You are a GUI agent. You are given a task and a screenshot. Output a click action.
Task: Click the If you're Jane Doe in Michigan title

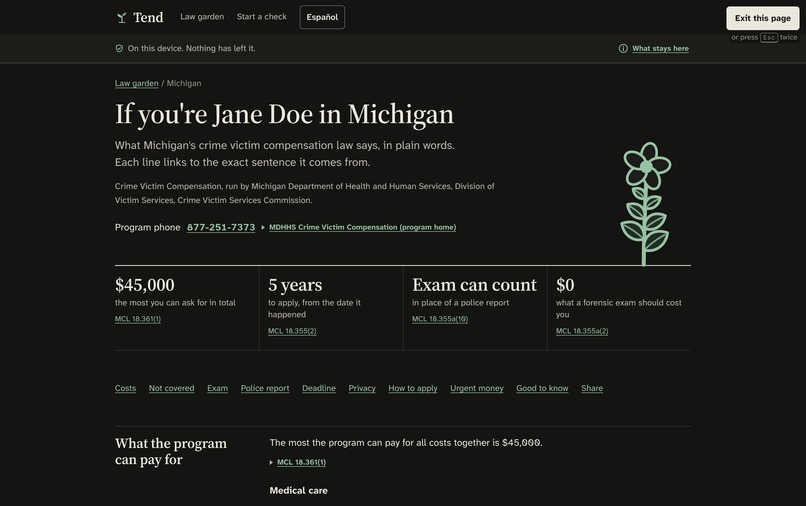[284, 114]
